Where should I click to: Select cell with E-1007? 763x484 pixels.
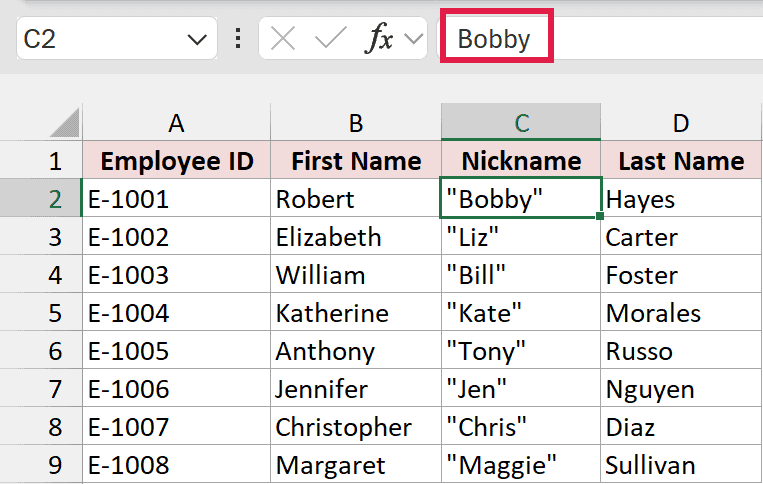(177, 426)
